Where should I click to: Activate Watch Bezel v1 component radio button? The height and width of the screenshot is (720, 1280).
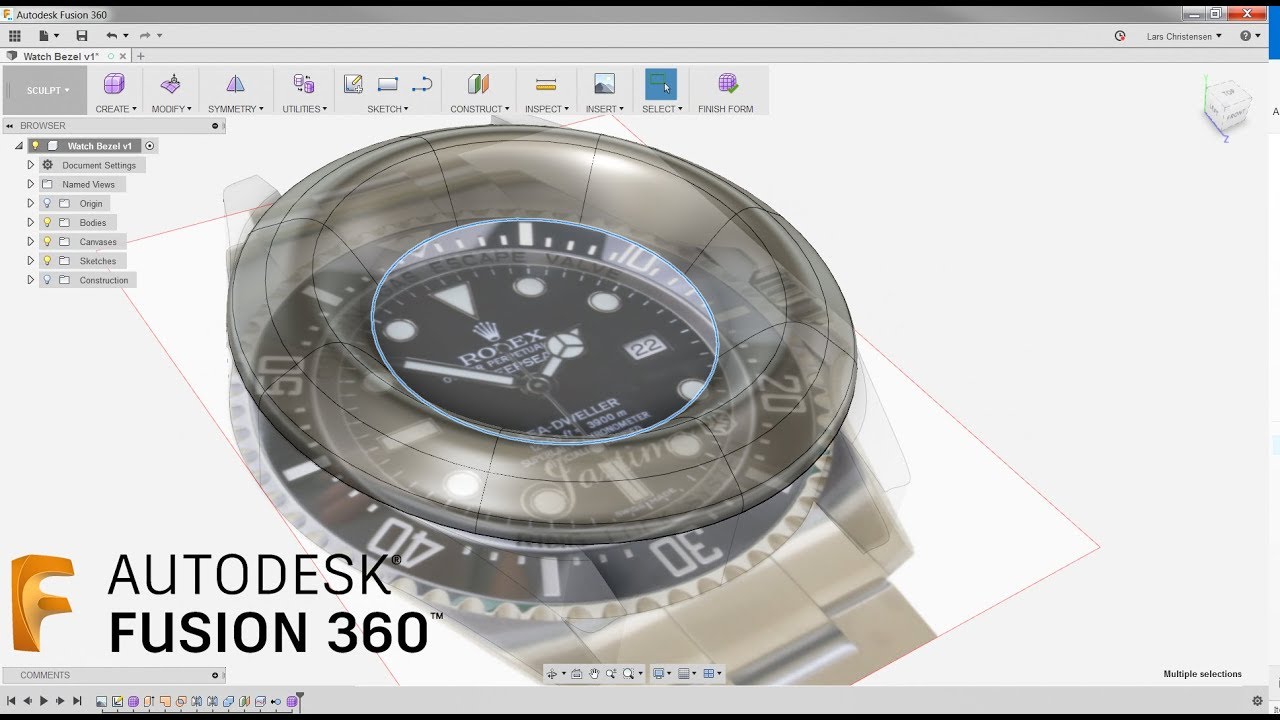150,145
